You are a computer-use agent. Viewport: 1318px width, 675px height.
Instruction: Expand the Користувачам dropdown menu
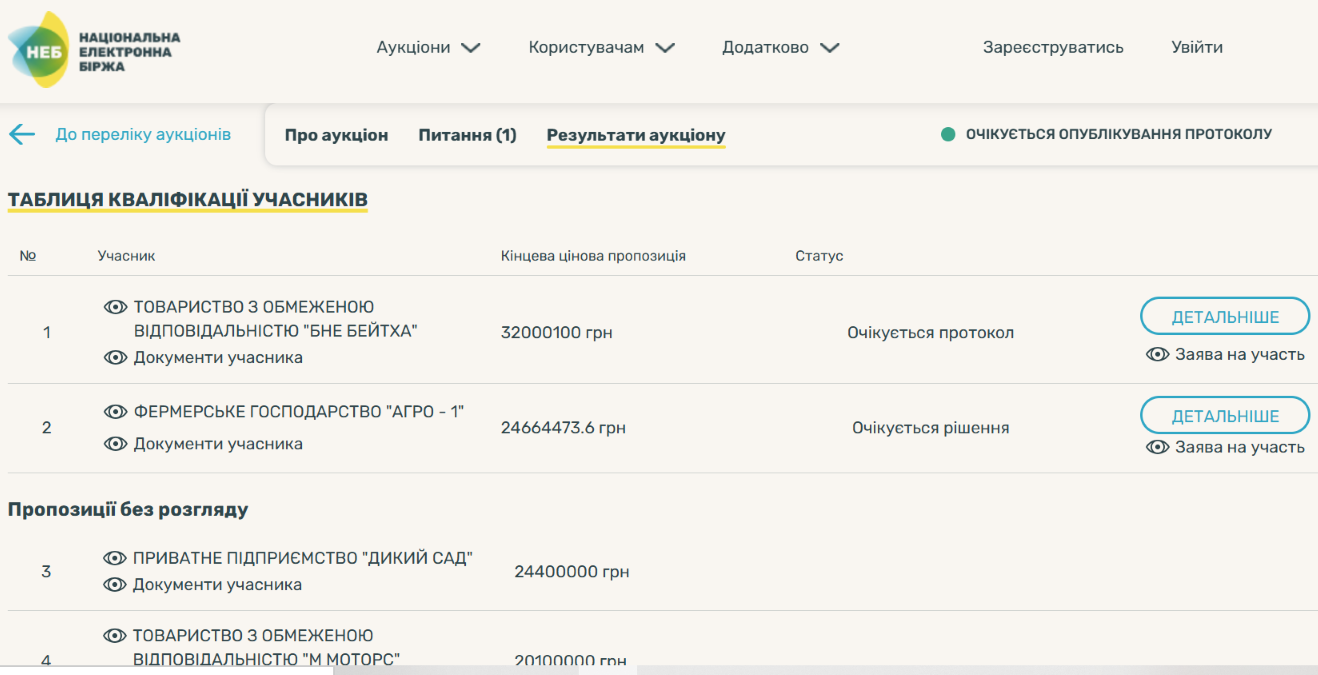(x=601, y=47)
